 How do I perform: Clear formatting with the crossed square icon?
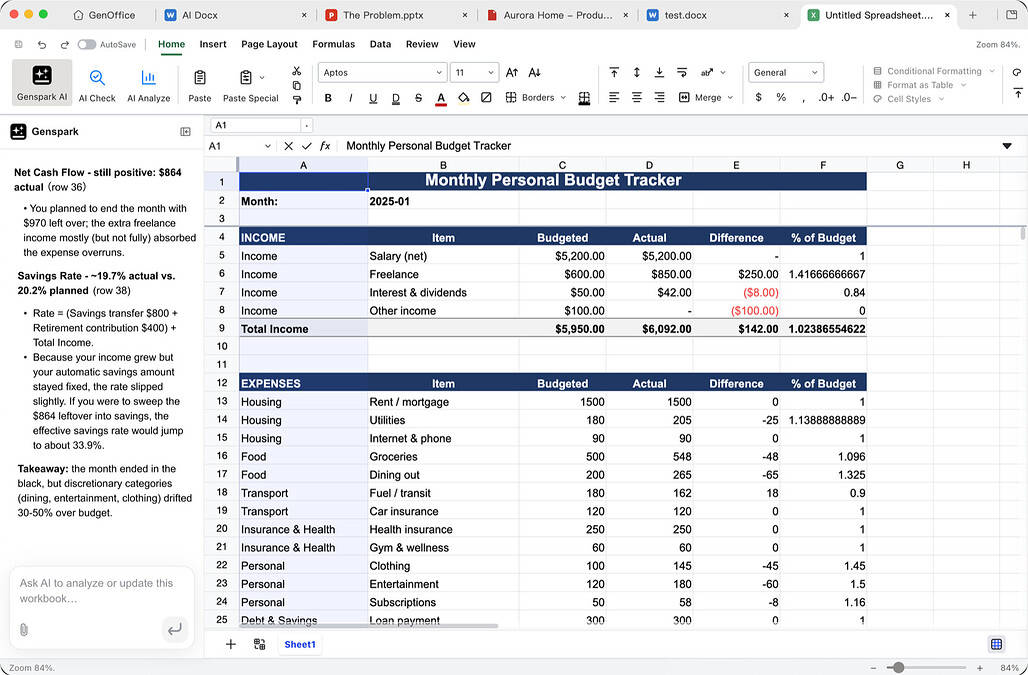click(x=486, y=98)
